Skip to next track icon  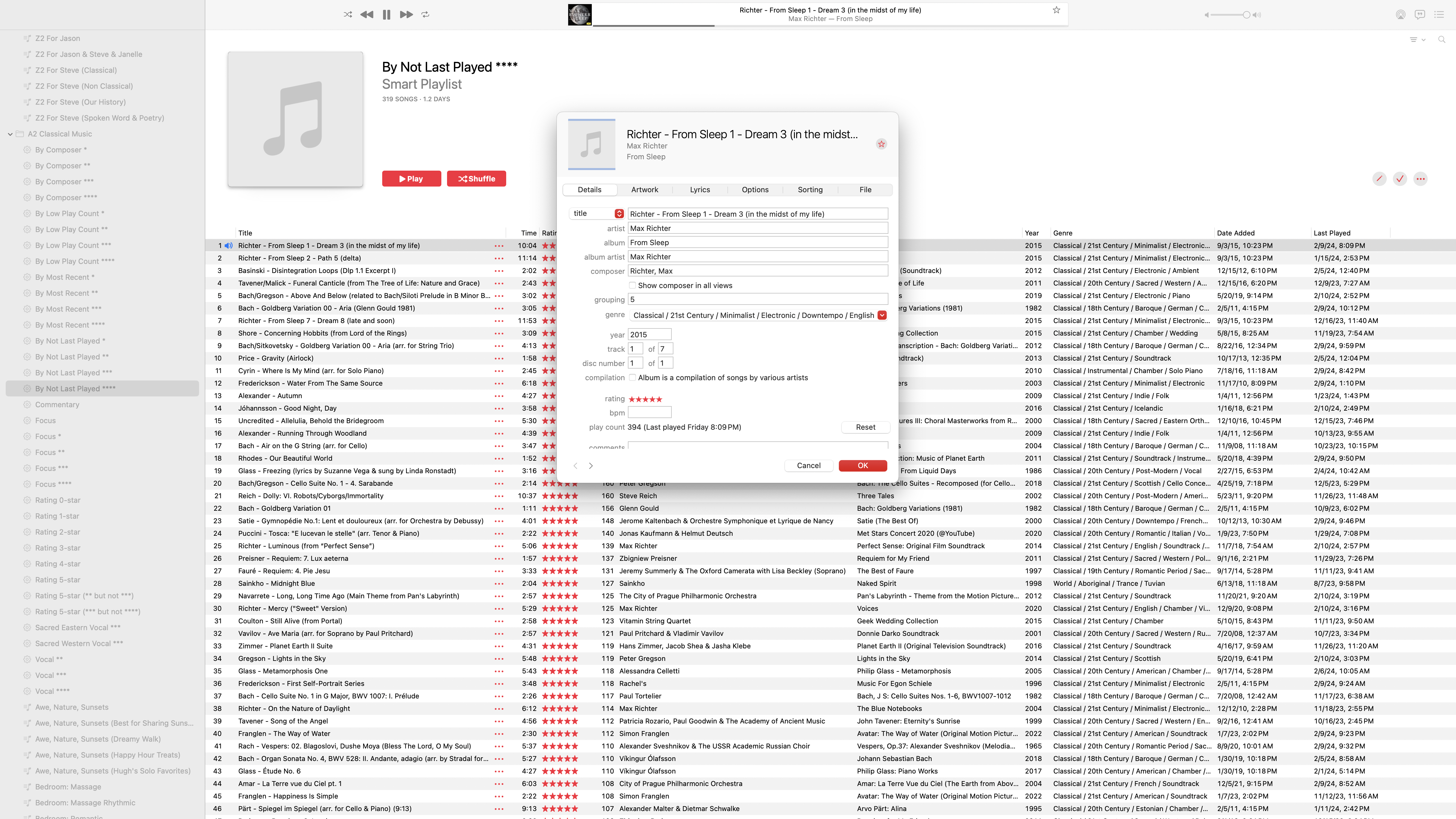406,15
